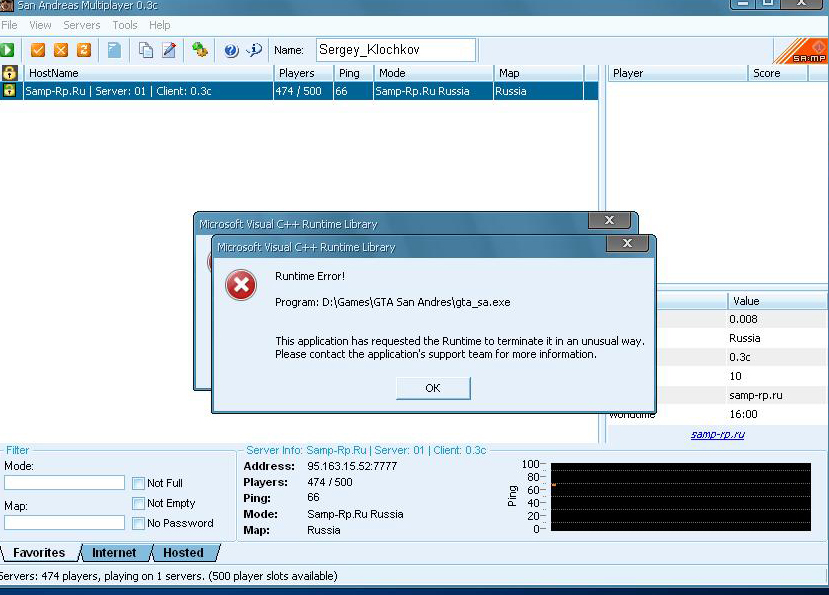Click the Copy Server Info icon
The height and width of the screenshot is (595, 829).
(145, 50)
